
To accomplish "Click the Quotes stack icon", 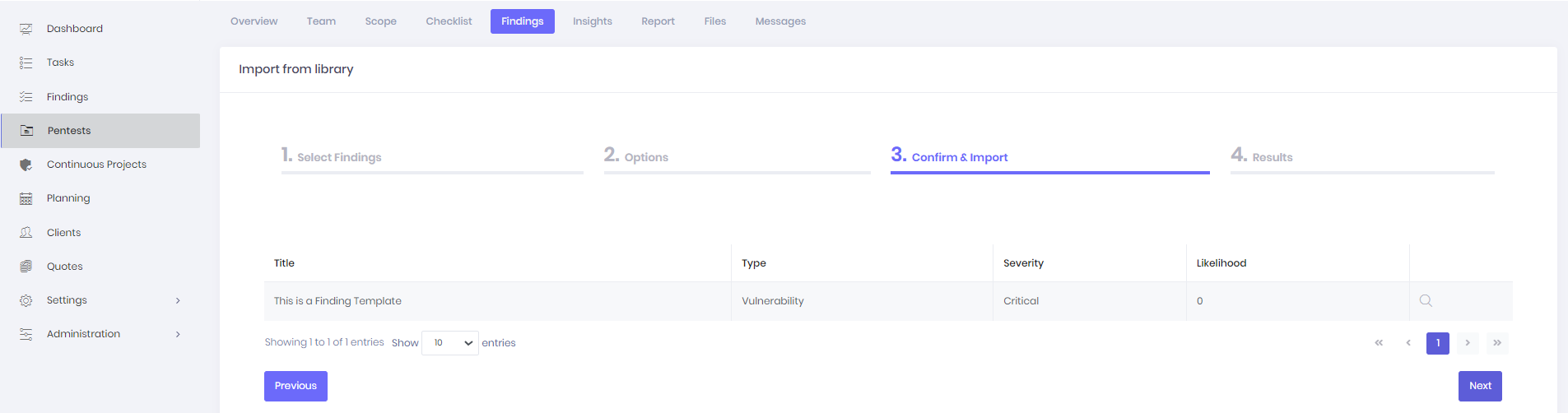I will [26, 267].
